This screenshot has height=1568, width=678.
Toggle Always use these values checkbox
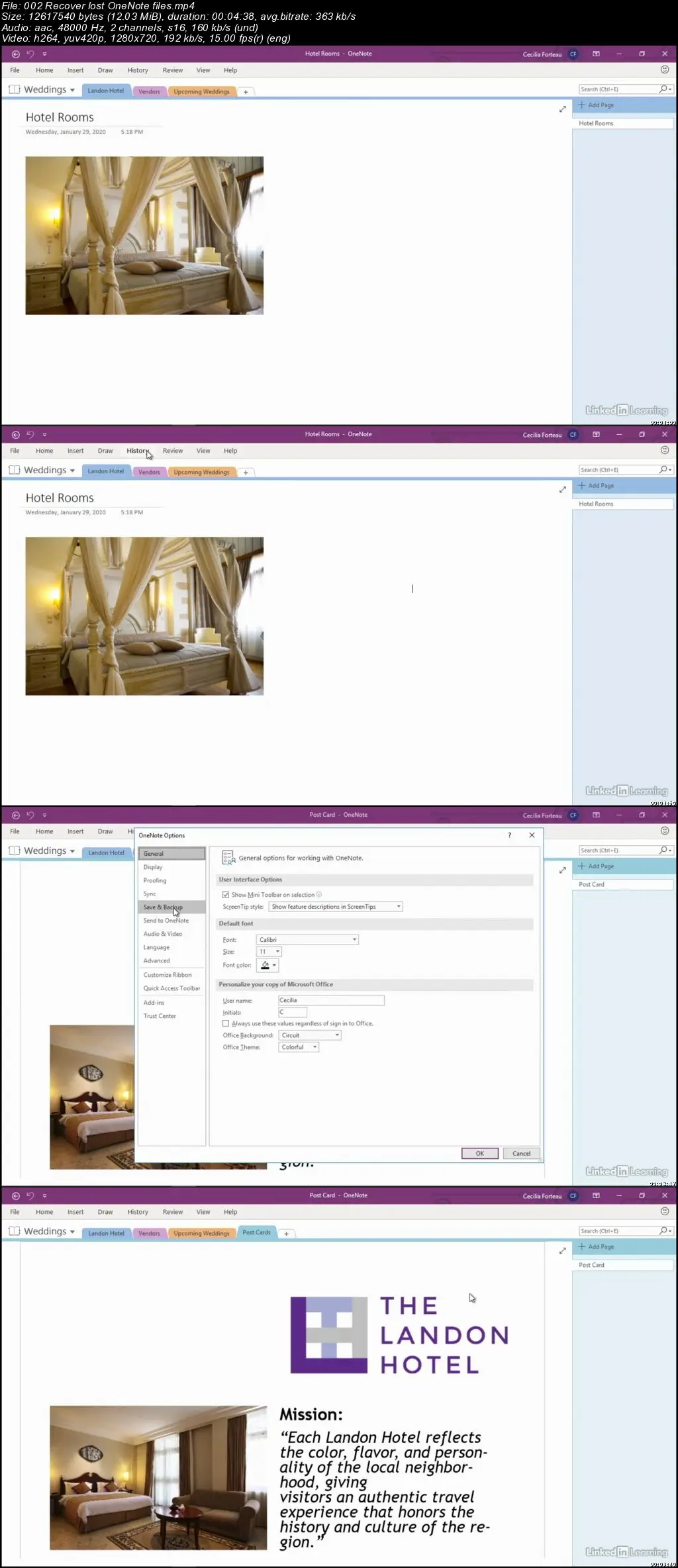pos(226,1023)
